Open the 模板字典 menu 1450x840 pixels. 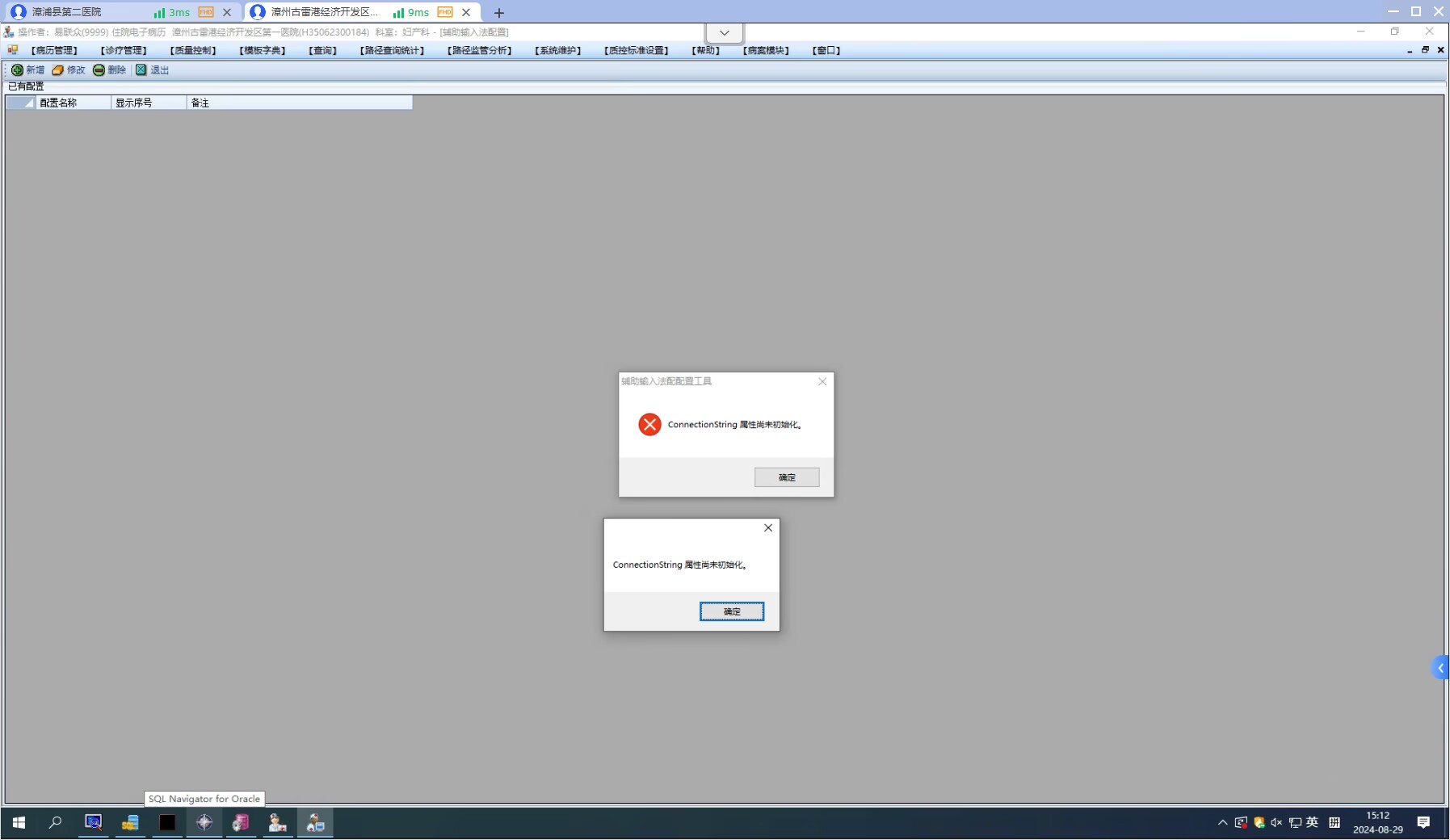pos(263,50)
